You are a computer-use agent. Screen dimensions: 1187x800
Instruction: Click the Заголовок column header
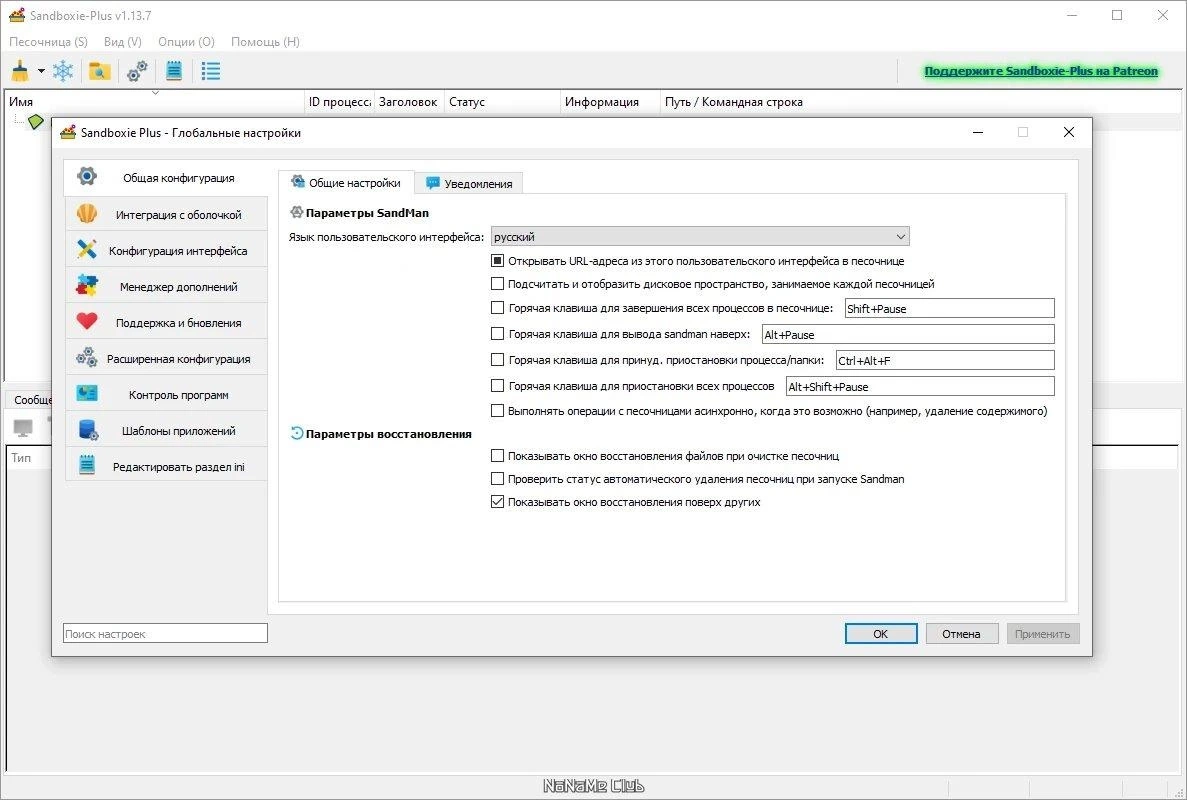tap(409, 101)
